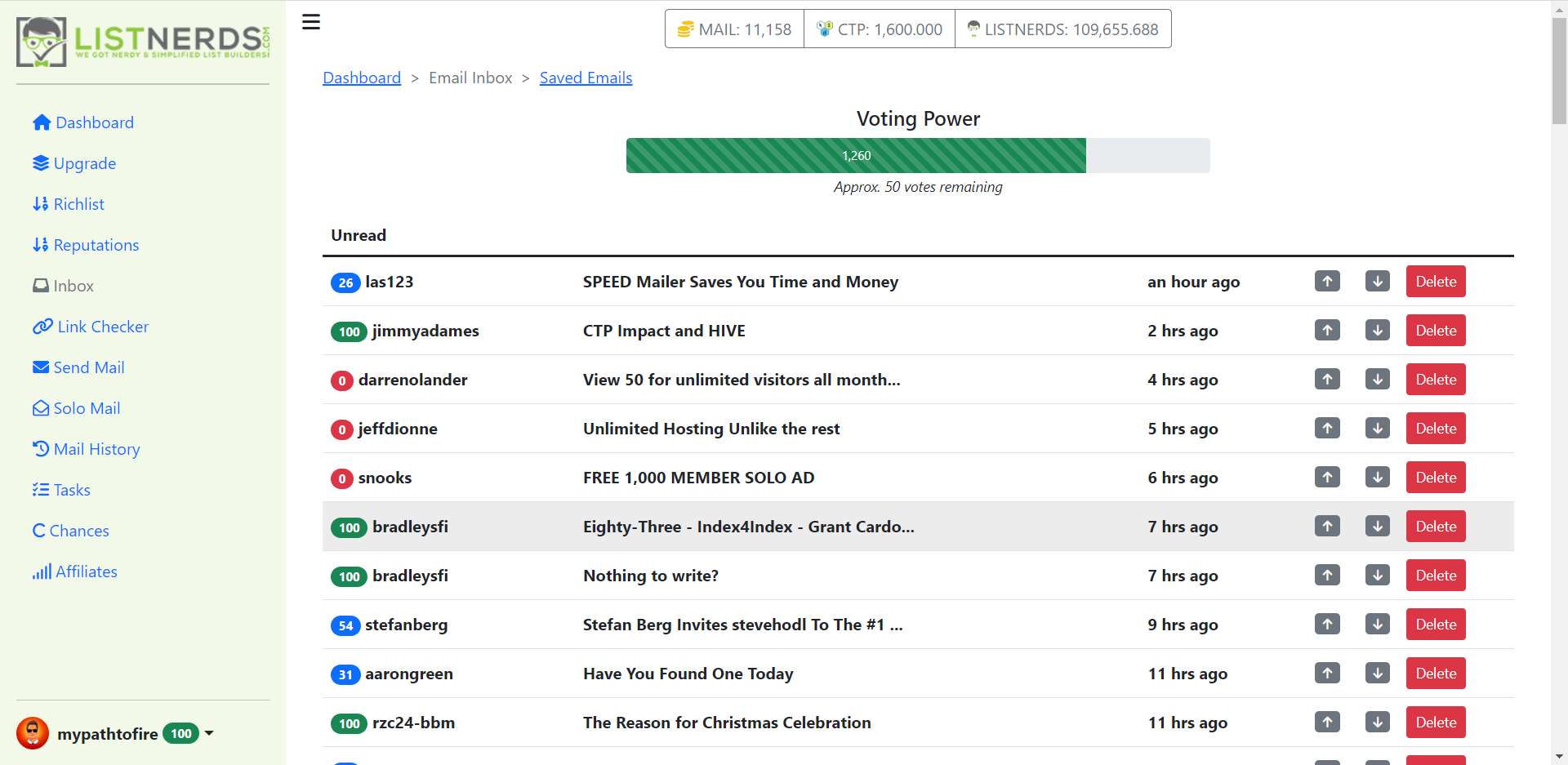Screen dimensions: 1568x765
Task: Select Solo Mail in the sidebar
Action: tap(77, 408)
